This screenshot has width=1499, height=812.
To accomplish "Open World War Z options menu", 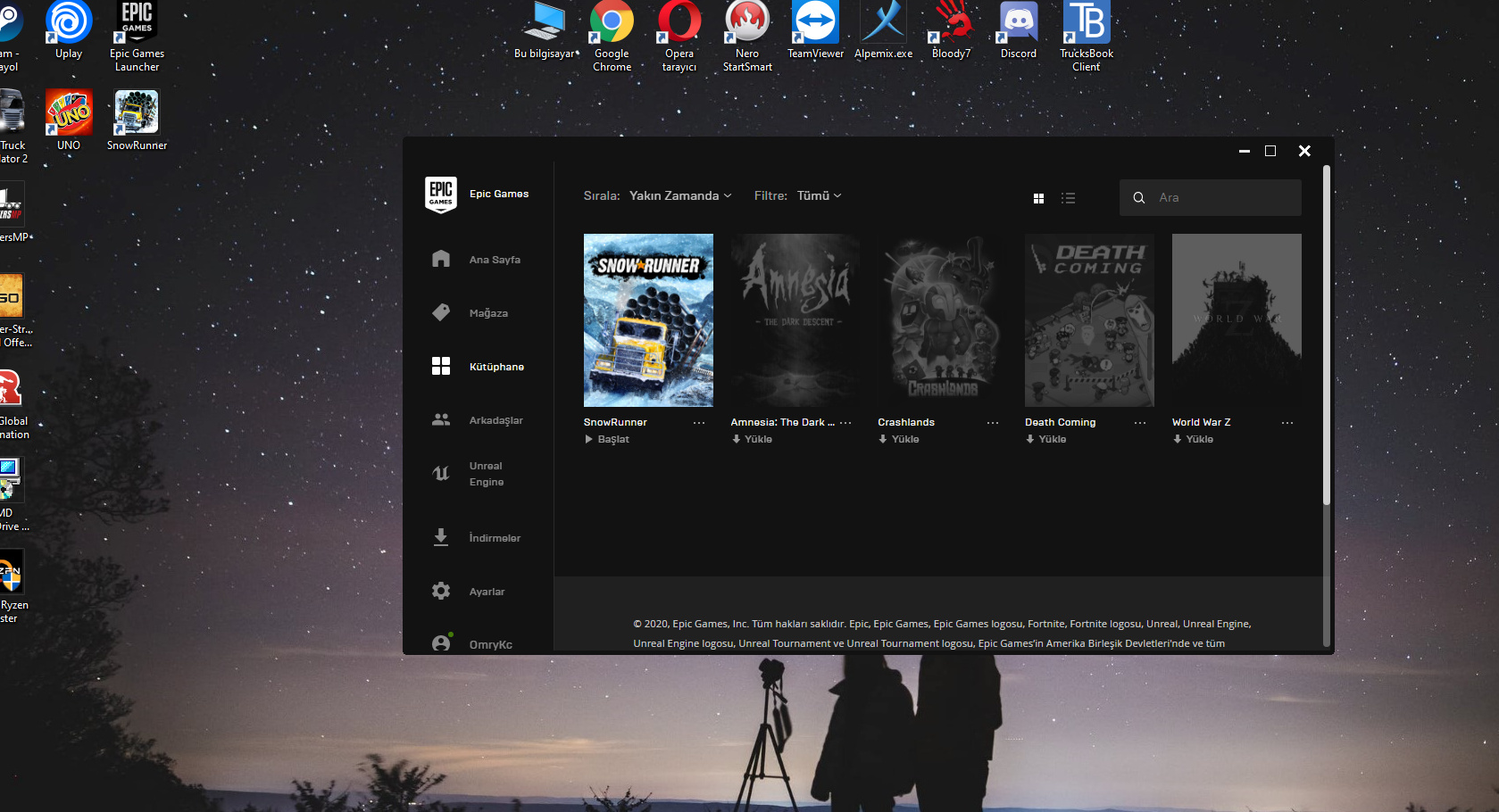I will [x=1287, y=423].
